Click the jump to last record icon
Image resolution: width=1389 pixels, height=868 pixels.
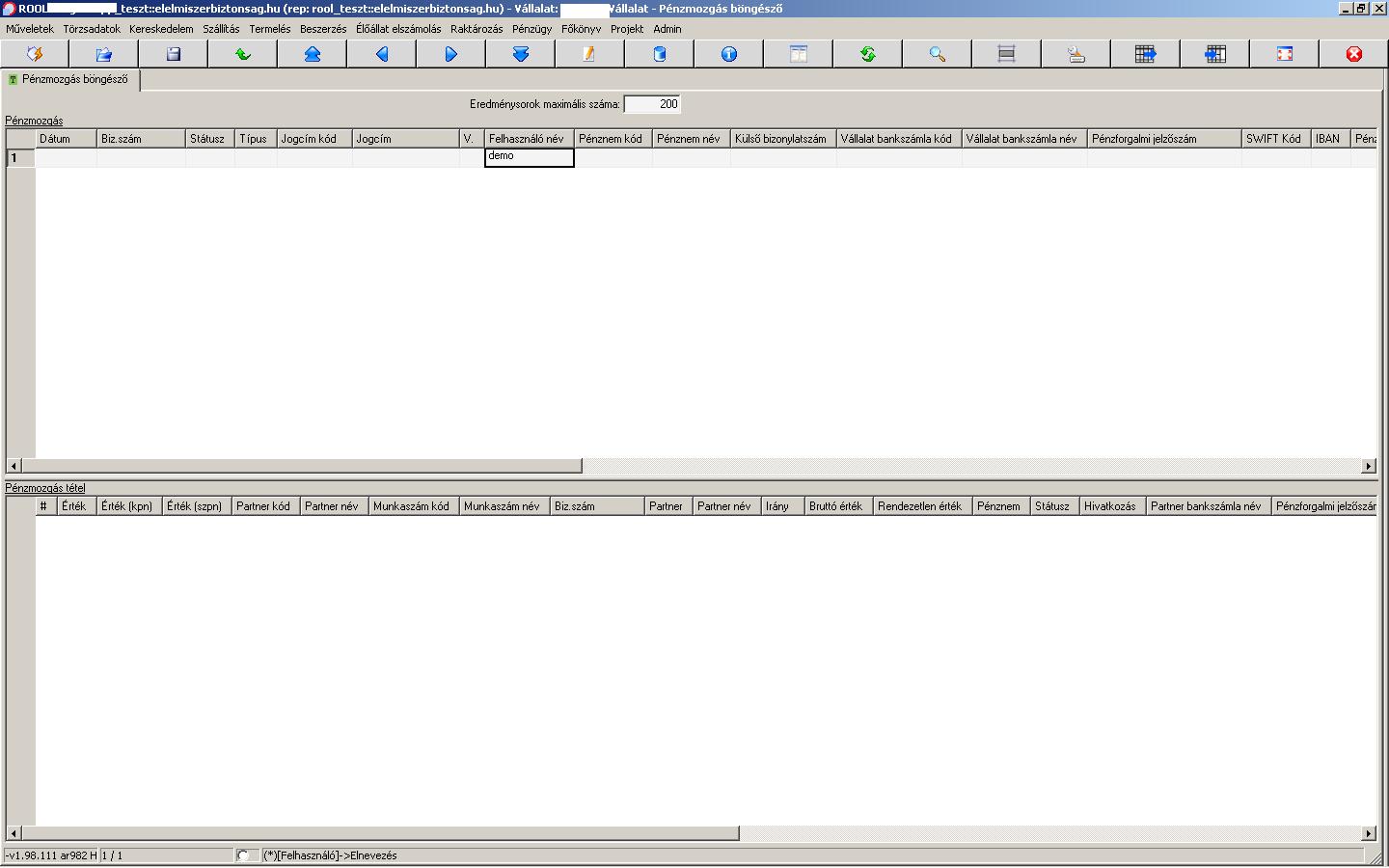[521, 54]
